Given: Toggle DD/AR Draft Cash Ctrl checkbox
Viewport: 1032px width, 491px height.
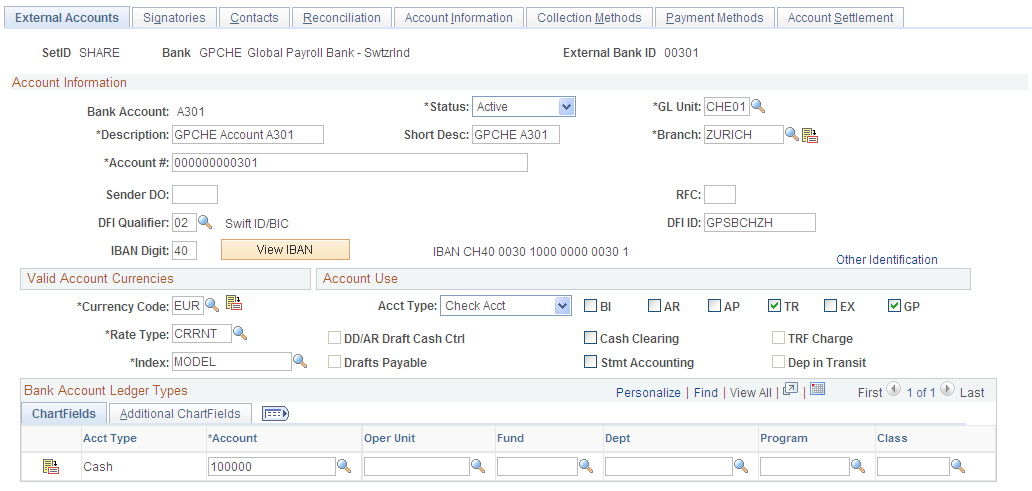Looking at the screenshot, I should tap(334, 338).
